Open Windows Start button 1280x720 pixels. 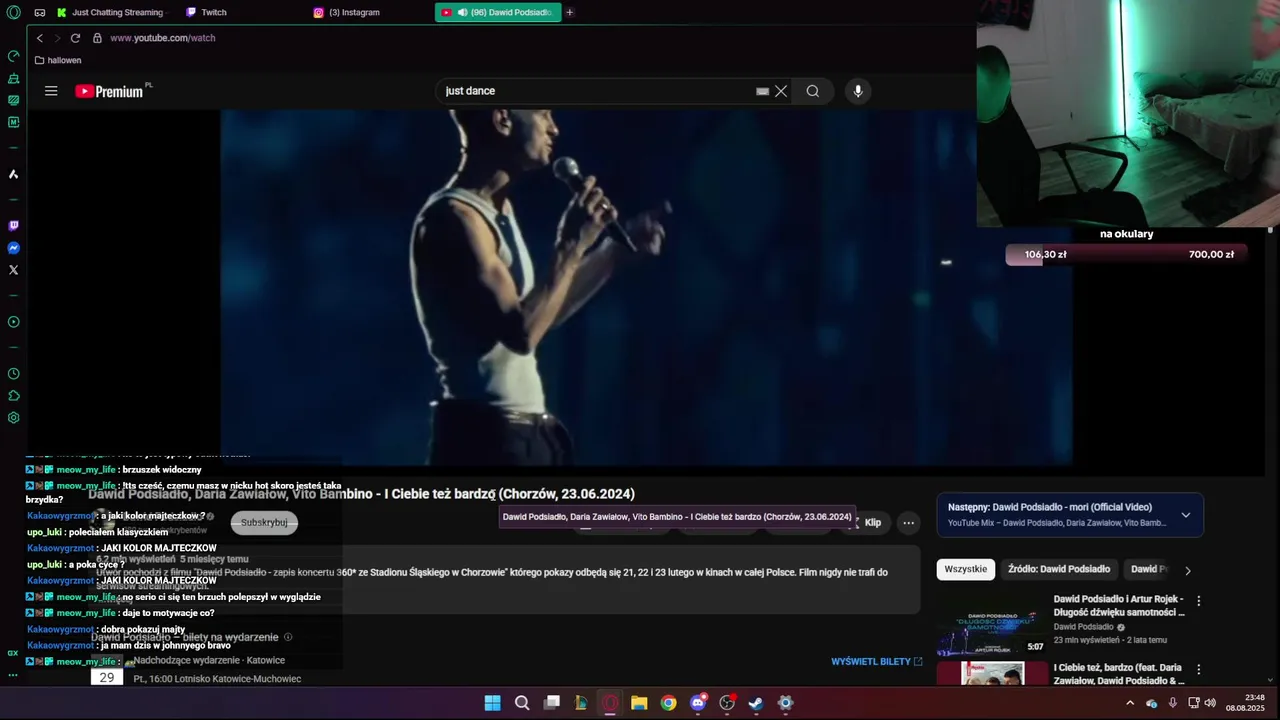(x=492, y=703)
